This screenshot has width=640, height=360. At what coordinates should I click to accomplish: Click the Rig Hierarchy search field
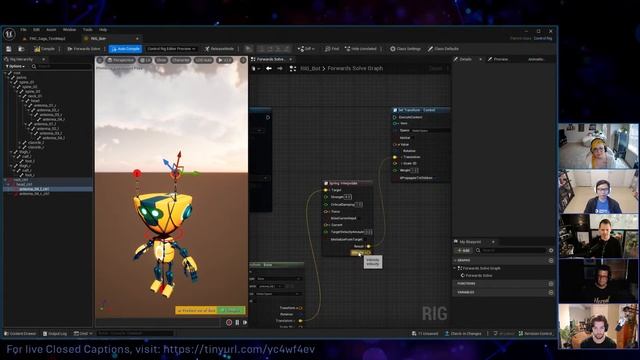pyautogui.click(x=64, y=66)
